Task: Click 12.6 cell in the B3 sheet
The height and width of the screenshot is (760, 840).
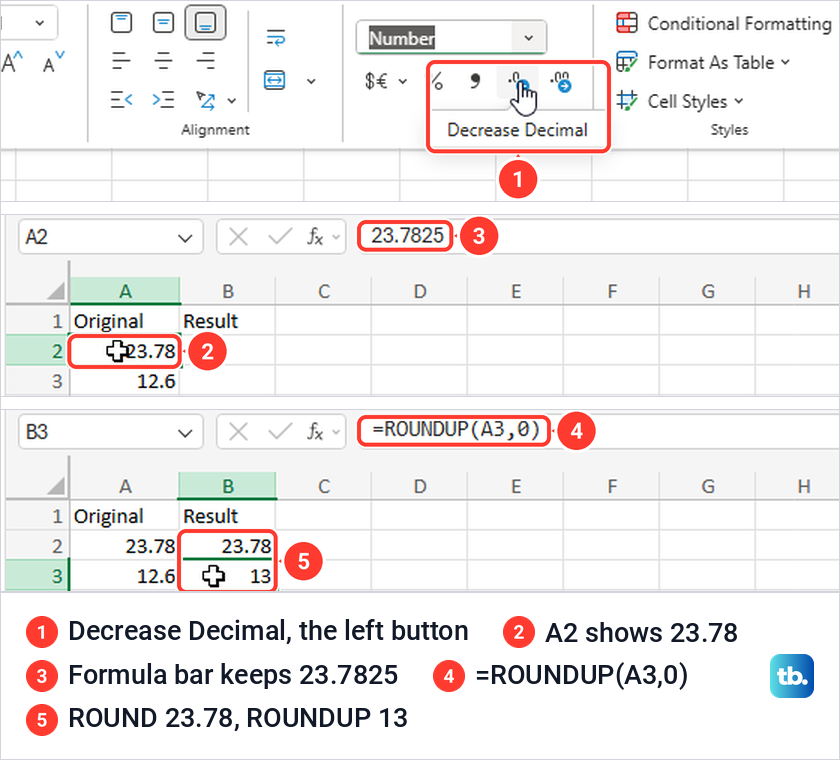Action: (125, 576)
